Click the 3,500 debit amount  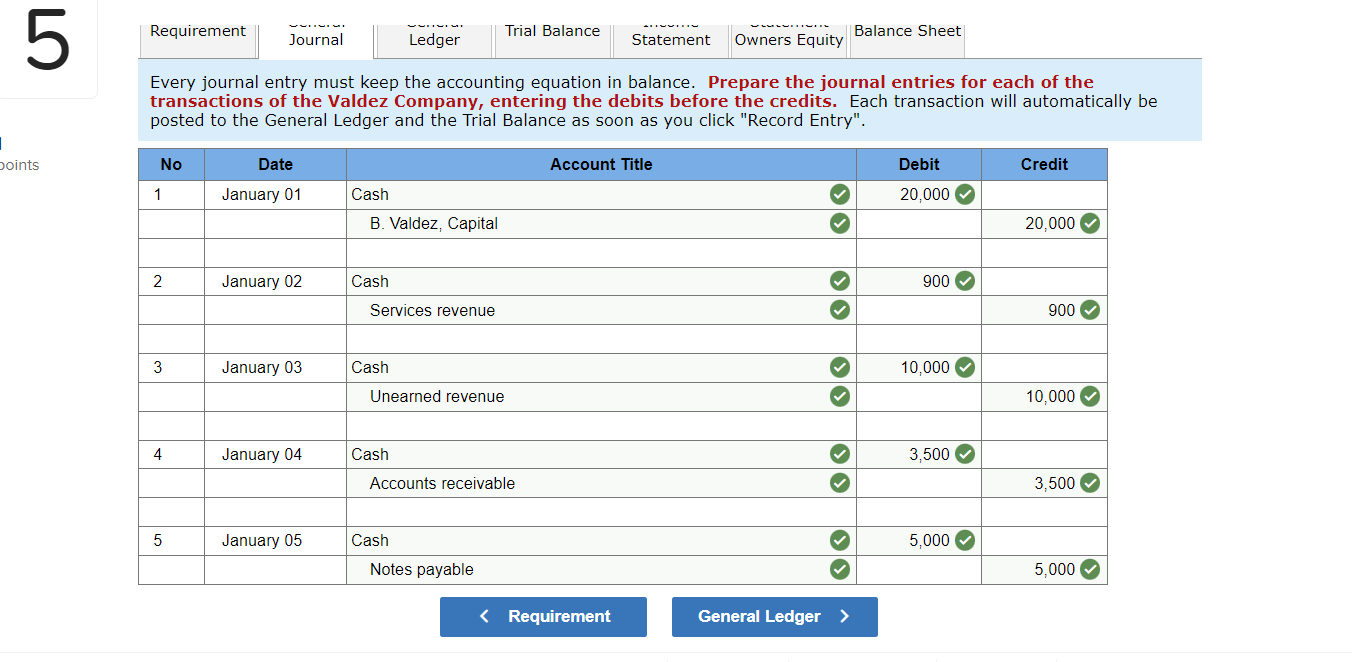[x=930, y=454]
